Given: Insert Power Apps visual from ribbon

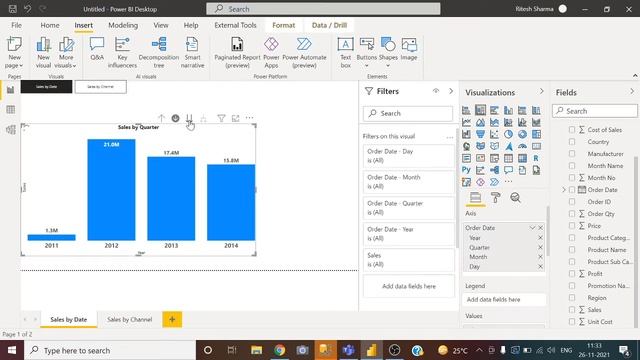Looking at the screenshot, I should [x=271, y=53].
